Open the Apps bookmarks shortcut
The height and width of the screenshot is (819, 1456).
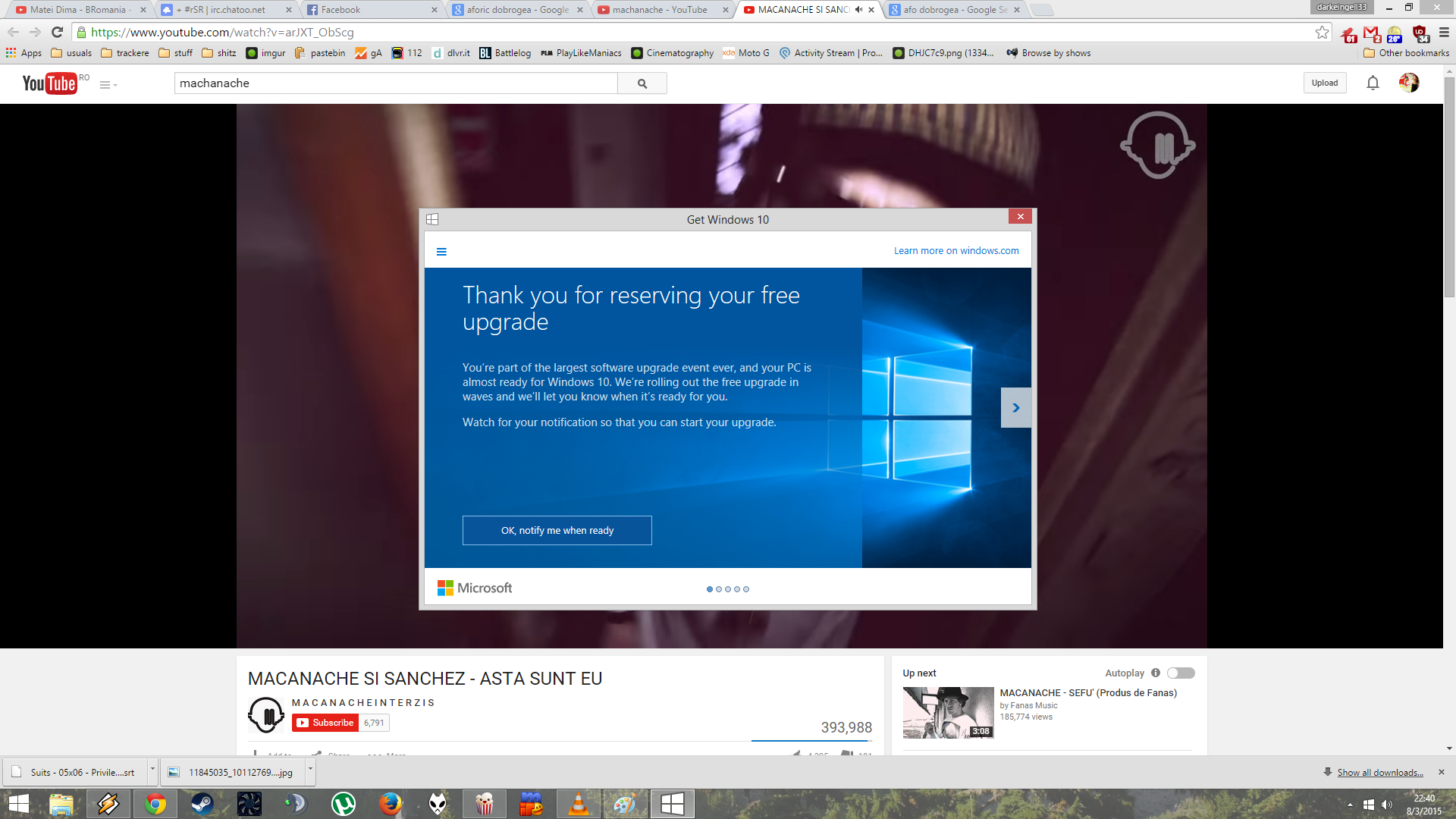click(x=24, y=53)
